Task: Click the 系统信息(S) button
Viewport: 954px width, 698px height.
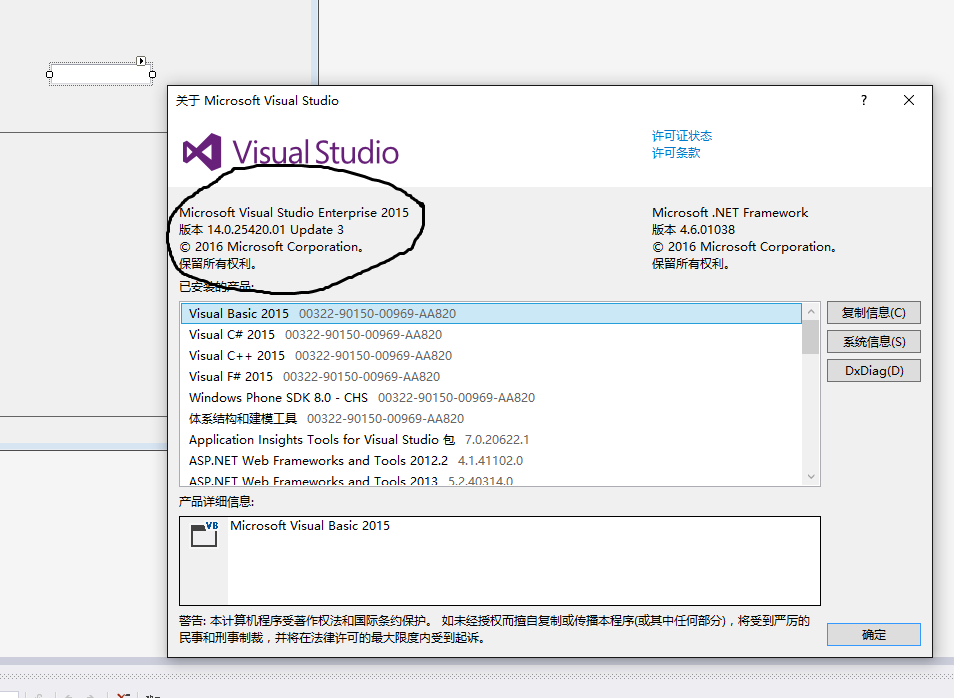Action: coord(873,341)
